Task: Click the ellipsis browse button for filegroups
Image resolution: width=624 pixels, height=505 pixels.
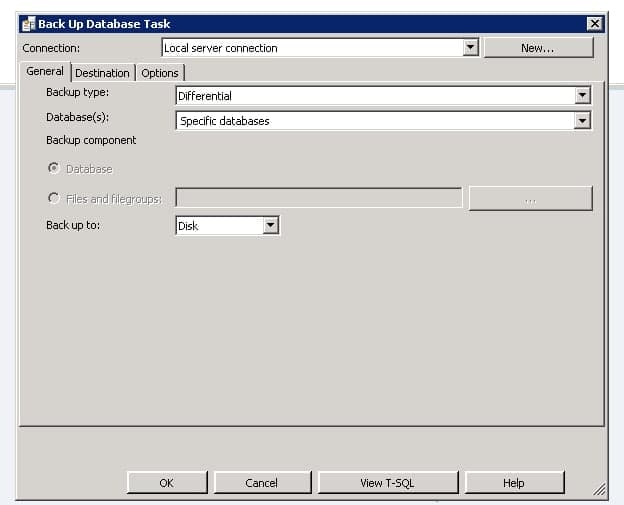Action: coord(530,198)
